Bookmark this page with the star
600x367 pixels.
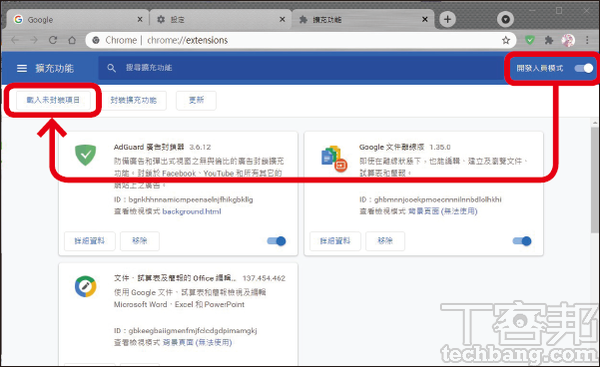tap(506, 40)
